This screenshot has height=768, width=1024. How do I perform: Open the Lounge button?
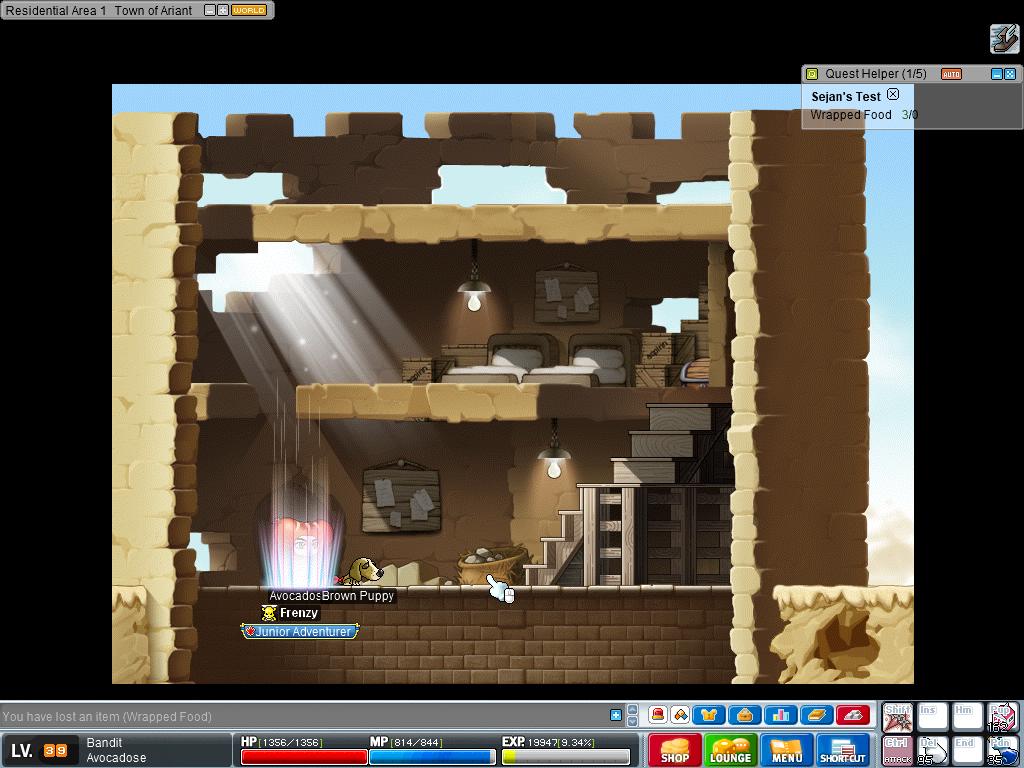[x=731, y=750]
